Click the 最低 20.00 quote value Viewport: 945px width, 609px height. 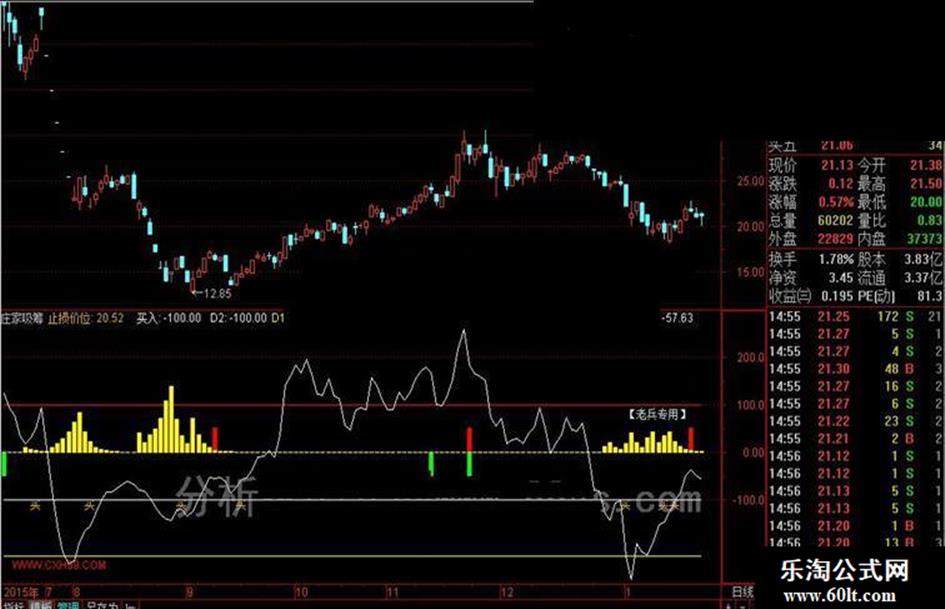point(925,202)
